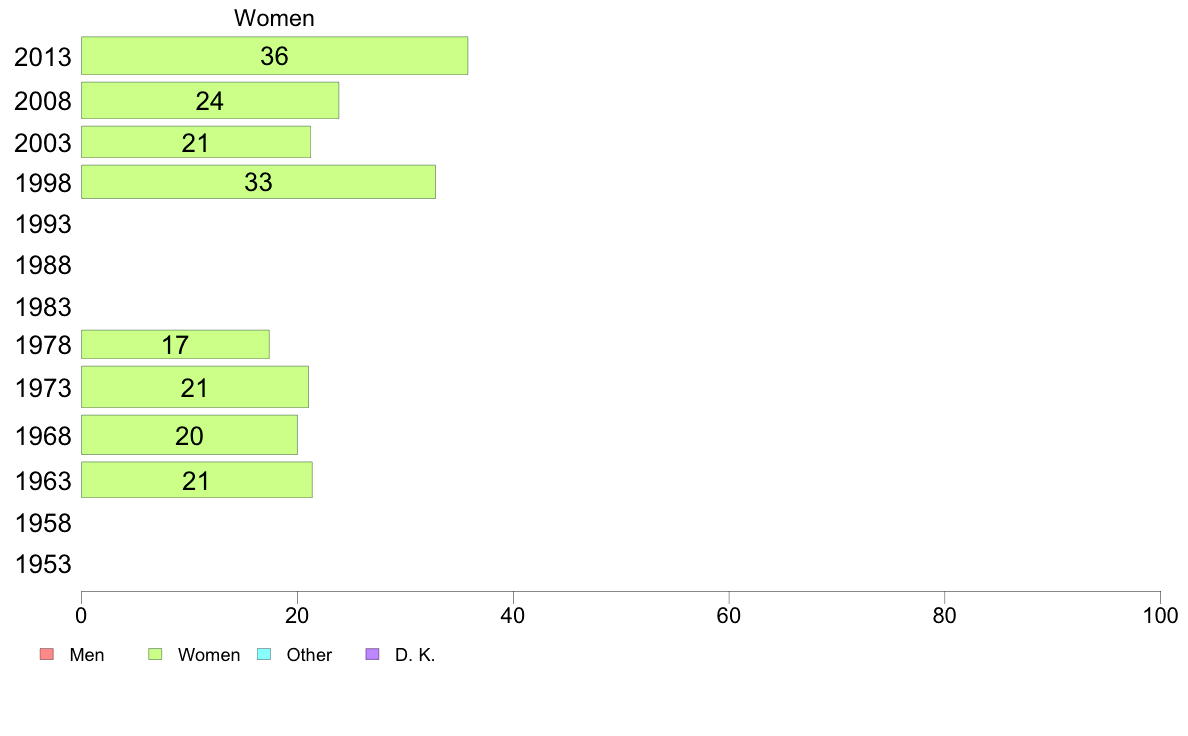Screen dimensions: 1188x736
Task: Select the 1968 bar showing 20
Action: [x=189, y=434]
